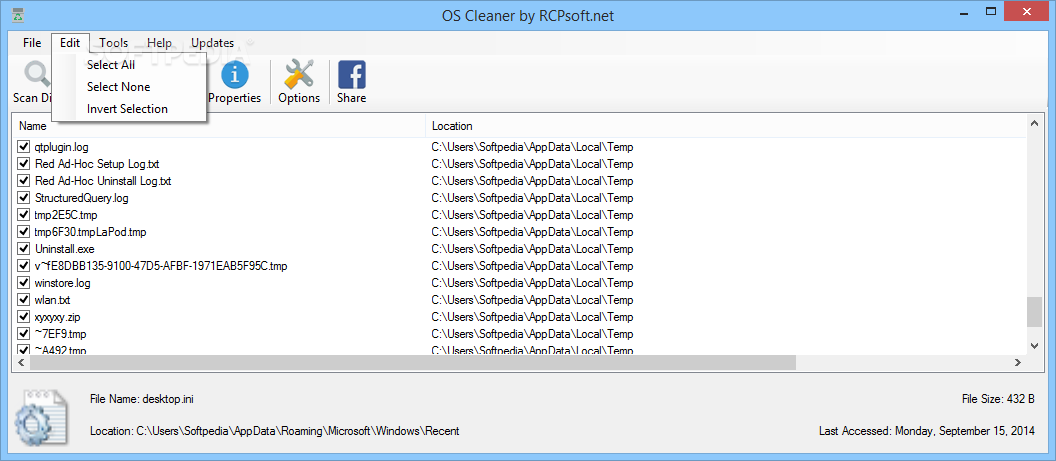Uncheck Red Ad-Hoc Setup Log.txt checkbox
The width and height of the screenshot is (1056, 461).
coord(24,164)
